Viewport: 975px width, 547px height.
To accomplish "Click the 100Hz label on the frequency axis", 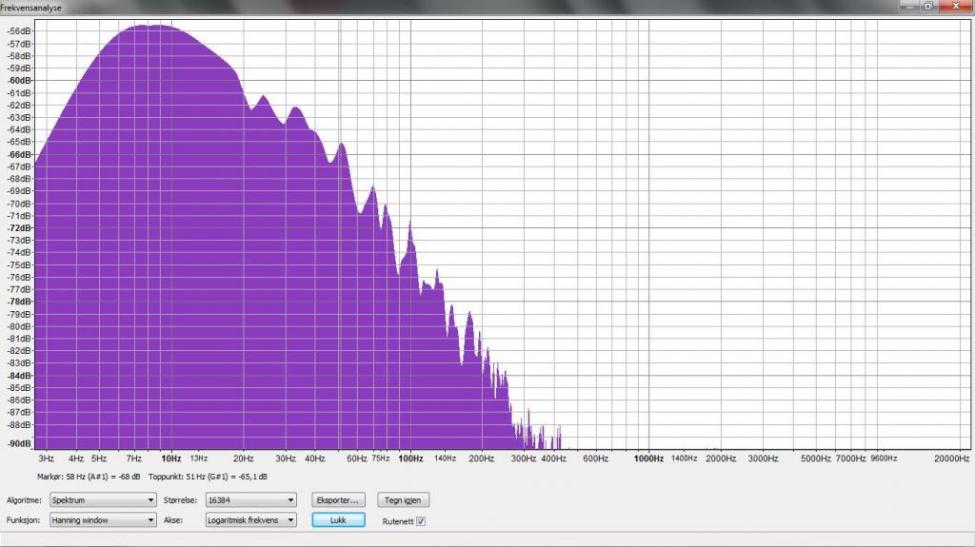I will point(410,458).
